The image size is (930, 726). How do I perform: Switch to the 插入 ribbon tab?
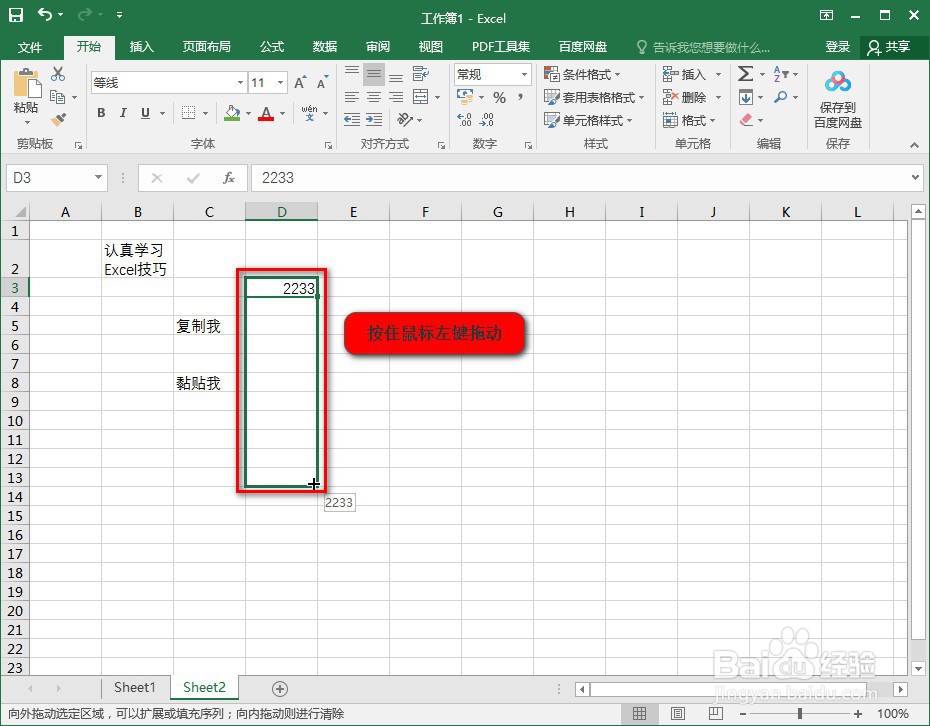point(141,46)
